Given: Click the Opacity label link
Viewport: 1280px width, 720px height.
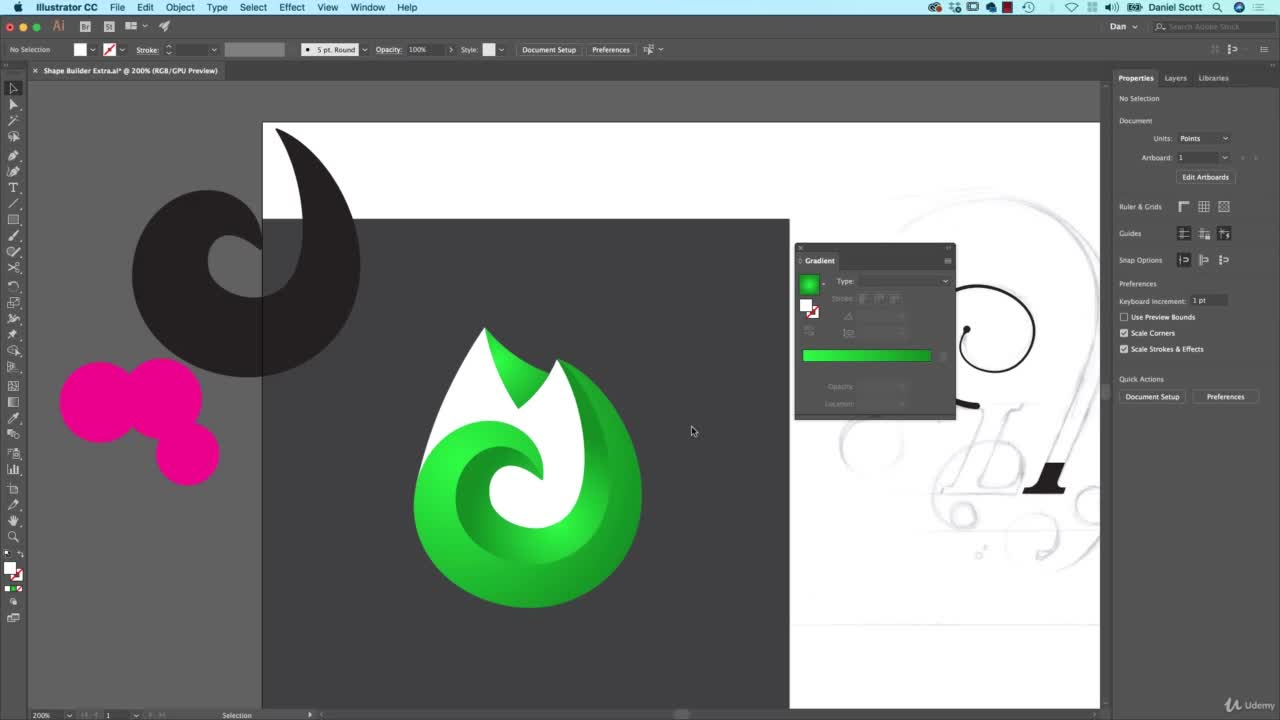Looking at the screenshot, I should coord(388,50).
